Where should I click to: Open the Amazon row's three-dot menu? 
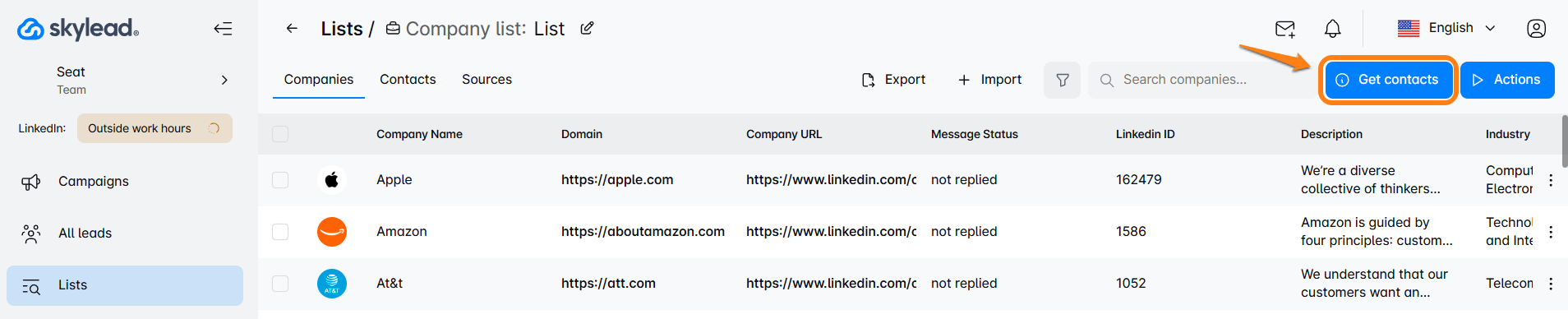pyautogui.click(x=1551, y=232)
